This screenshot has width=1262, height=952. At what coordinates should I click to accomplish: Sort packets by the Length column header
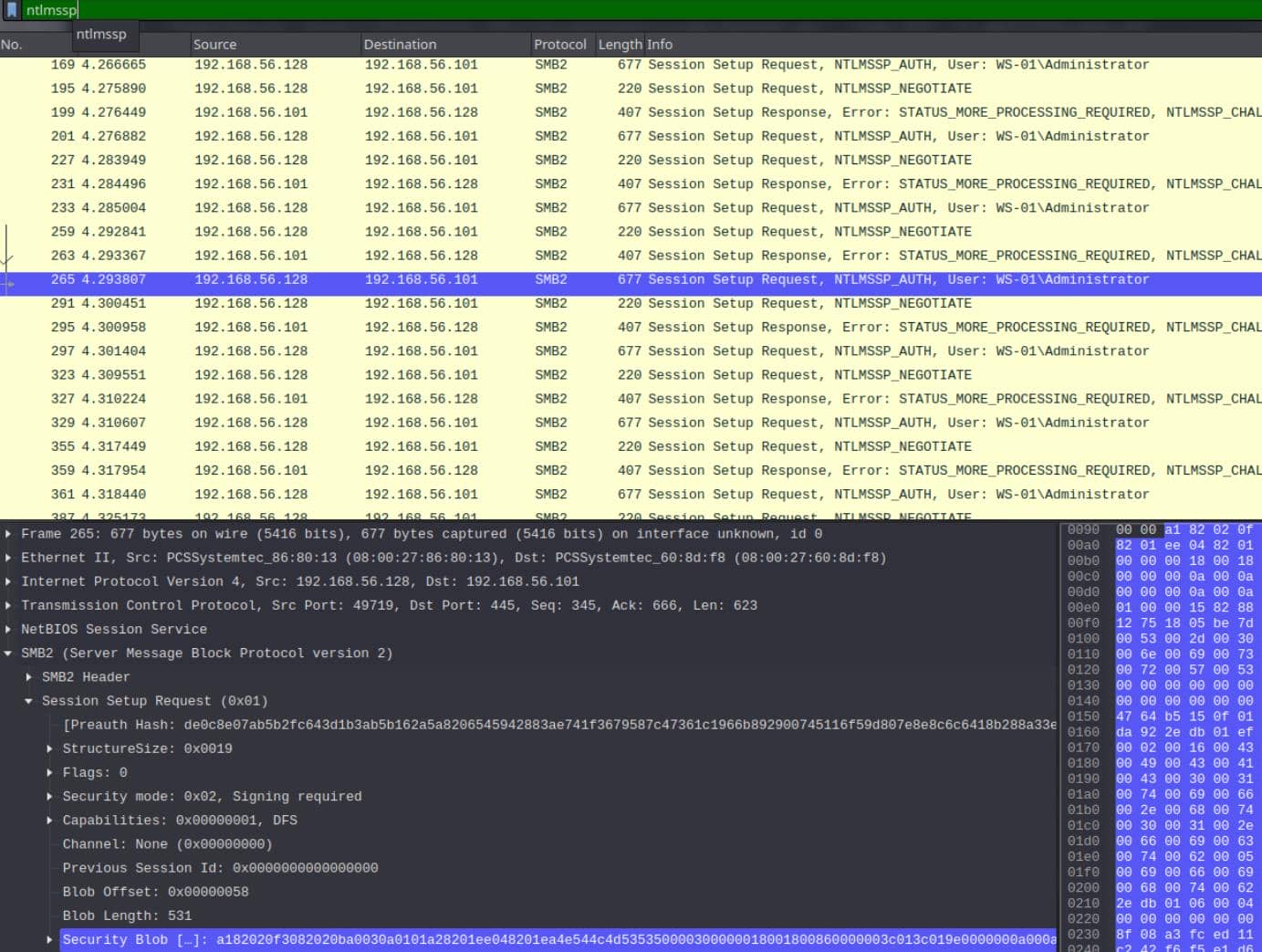[x=621, y=44]
